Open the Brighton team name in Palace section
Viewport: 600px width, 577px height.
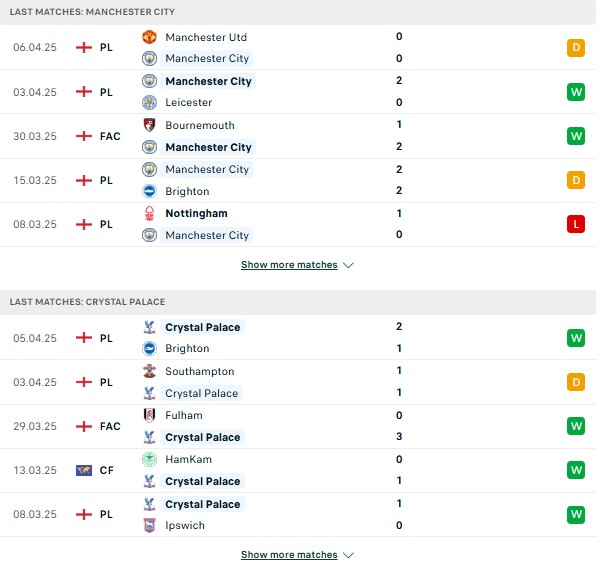187,349
